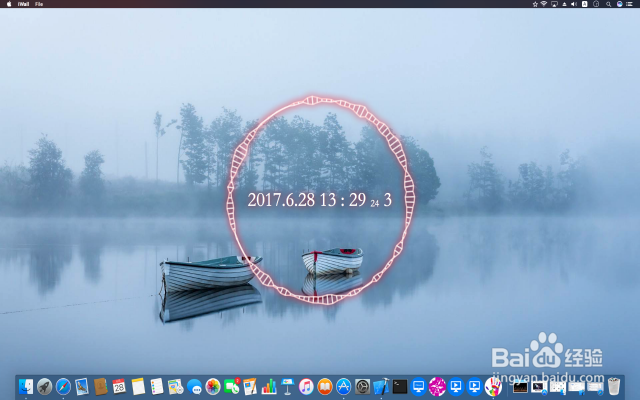Open Safari compass icon in Dock

pyautogui.click(x=63, y=386)
